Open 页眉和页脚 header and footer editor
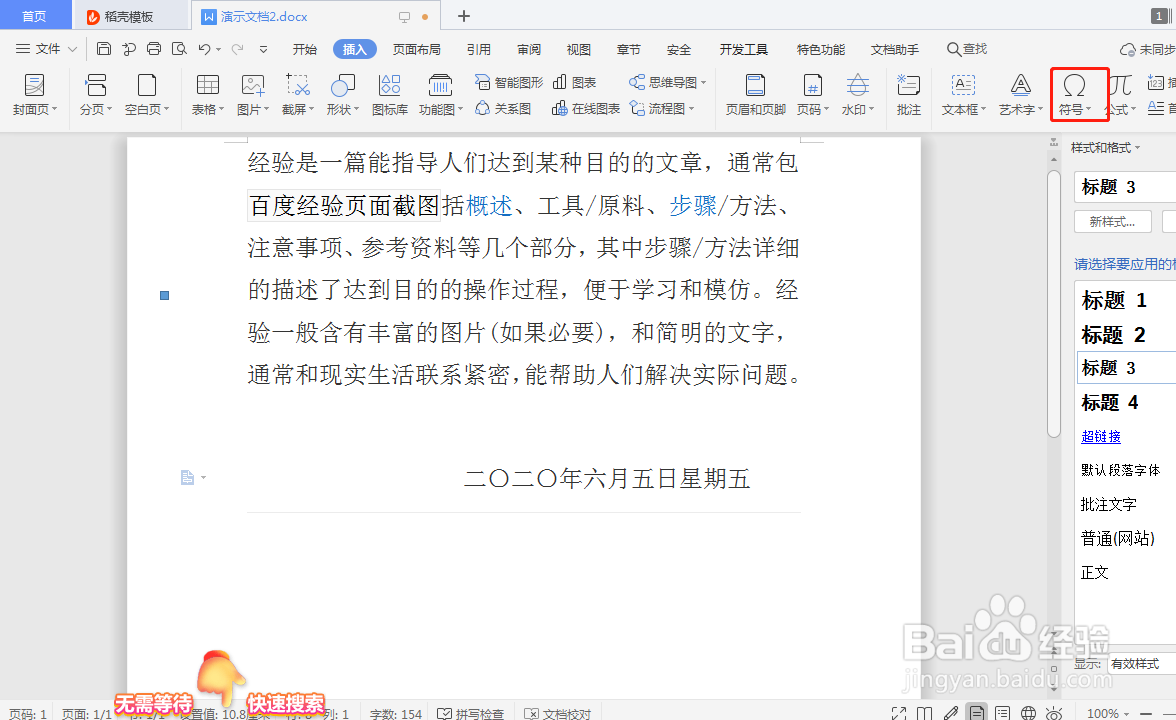The height and width of the screenshot is (720, 1176). click(x=754, y=94)
